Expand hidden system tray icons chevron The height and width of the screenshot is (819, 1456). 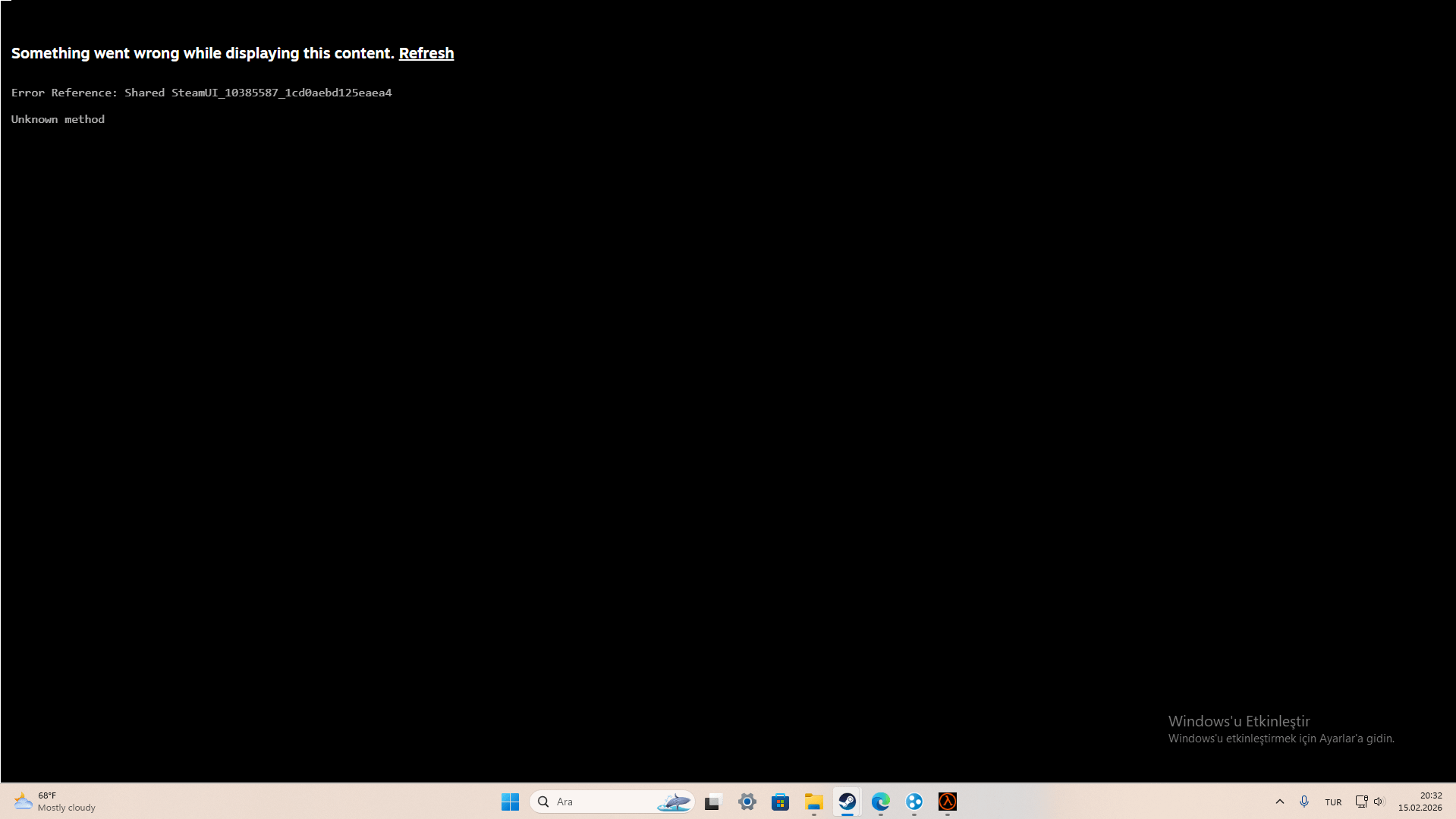click(x=1279, y=802)
